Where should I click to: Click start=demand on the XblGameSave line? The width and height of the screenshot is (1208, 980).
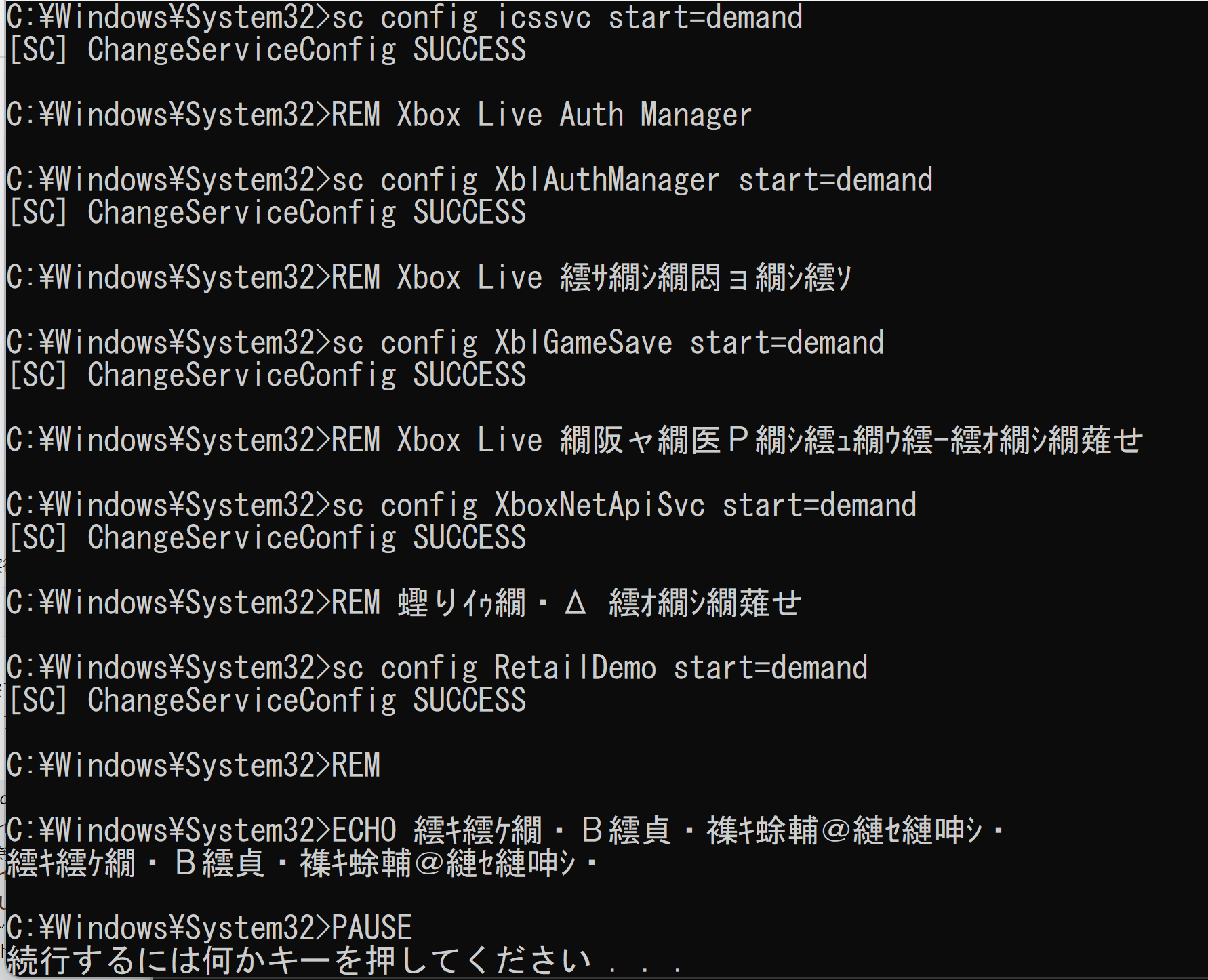coord(786,342)
